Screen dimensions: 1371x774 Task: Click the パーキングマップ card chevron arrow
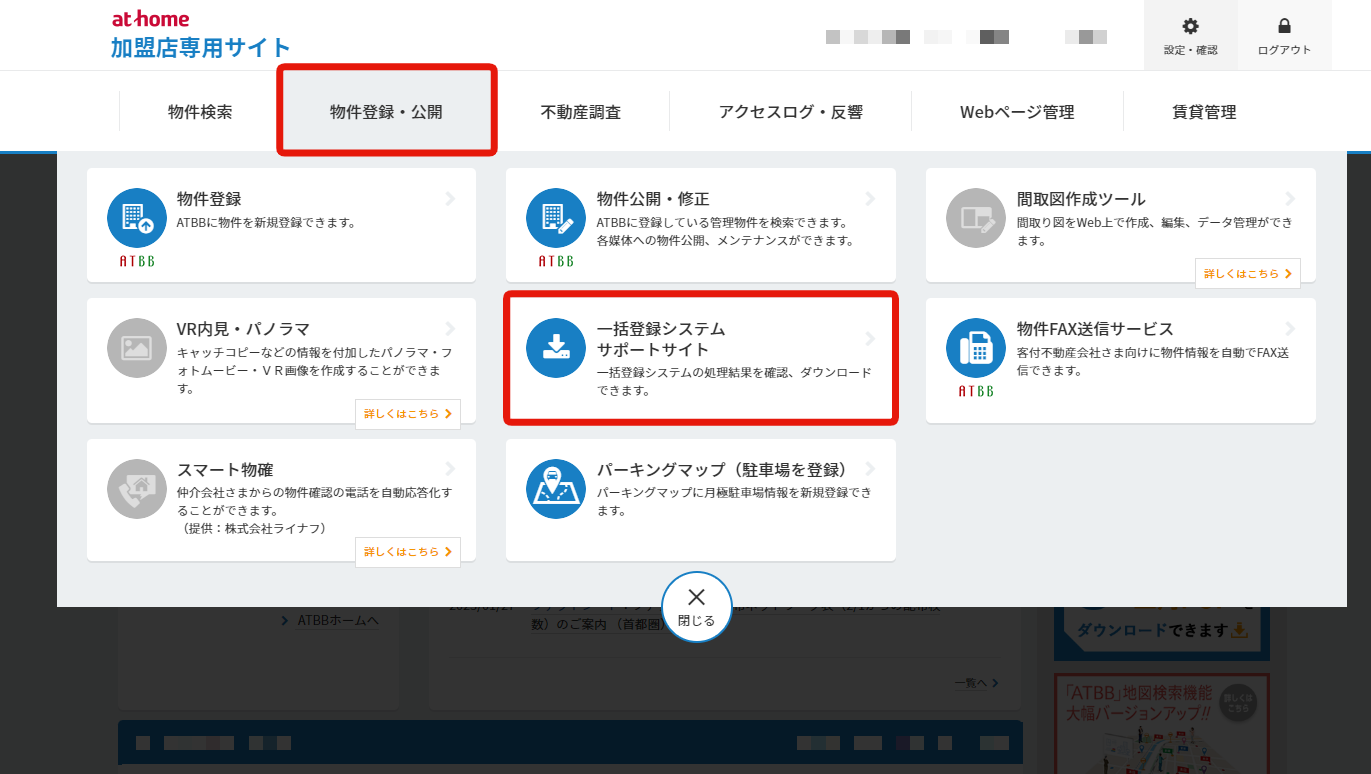870,469
